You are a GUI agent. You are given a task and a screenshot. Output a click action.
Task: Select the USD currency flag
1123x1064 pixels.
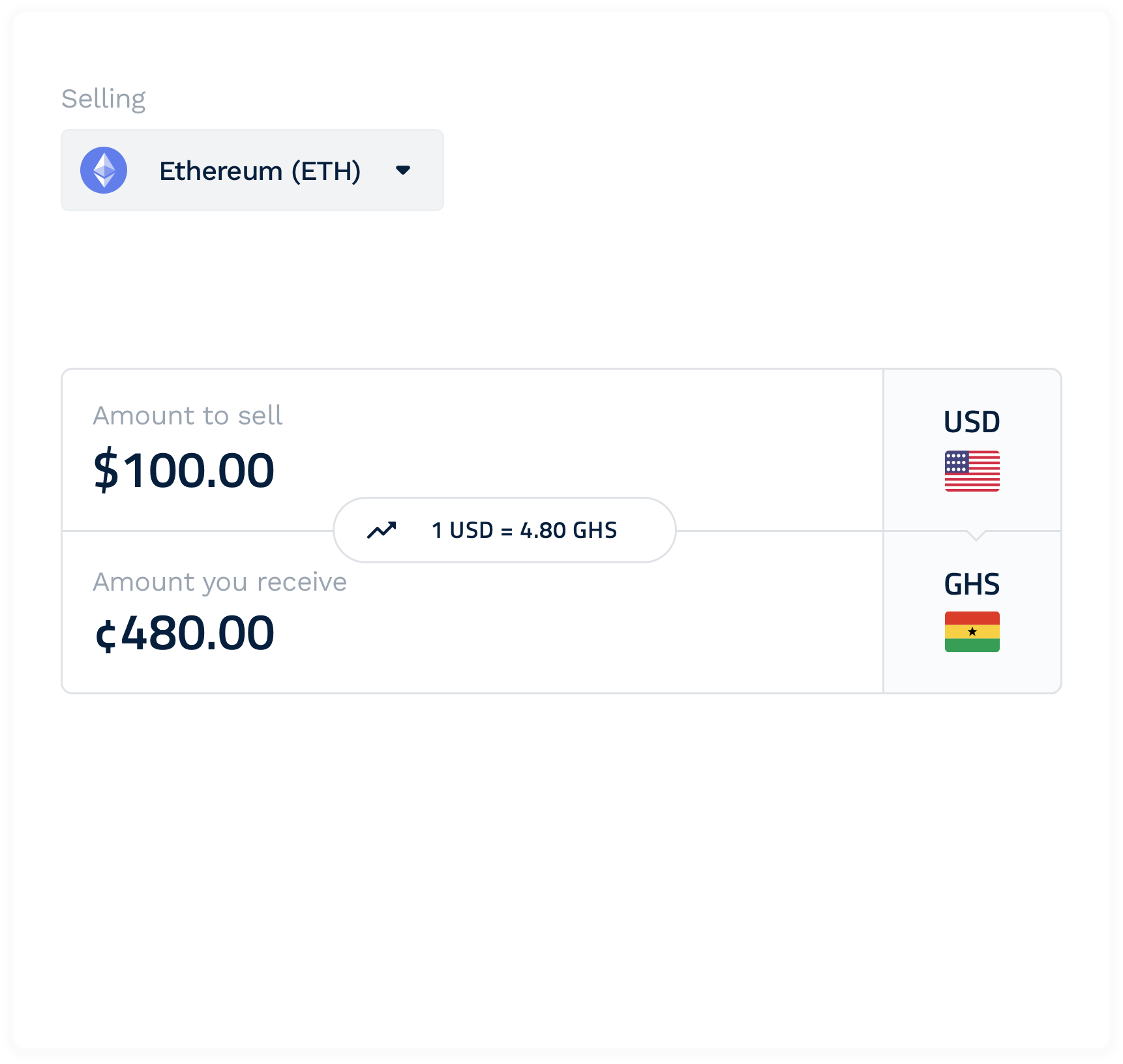(971, 469)
